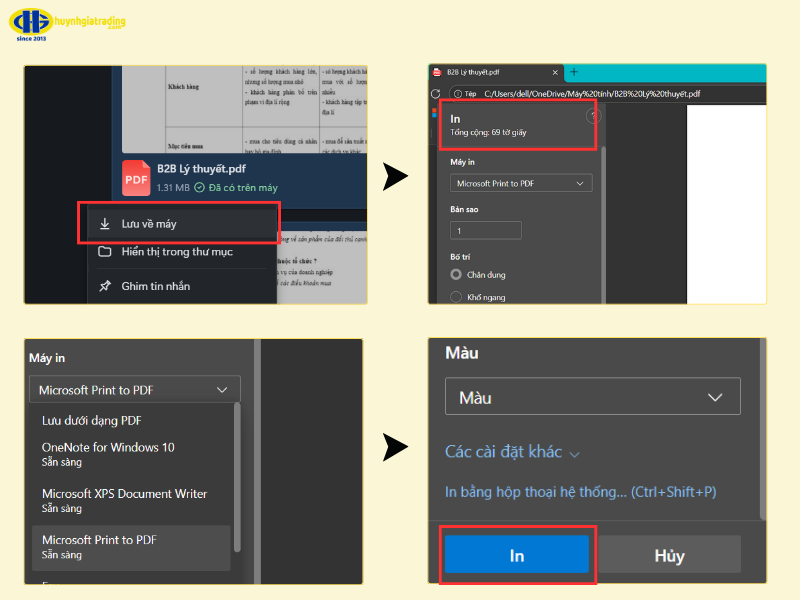This screenshot has height=600, width=800.
Task: Click the blue In print button
Action: click(x=516, y=555)
